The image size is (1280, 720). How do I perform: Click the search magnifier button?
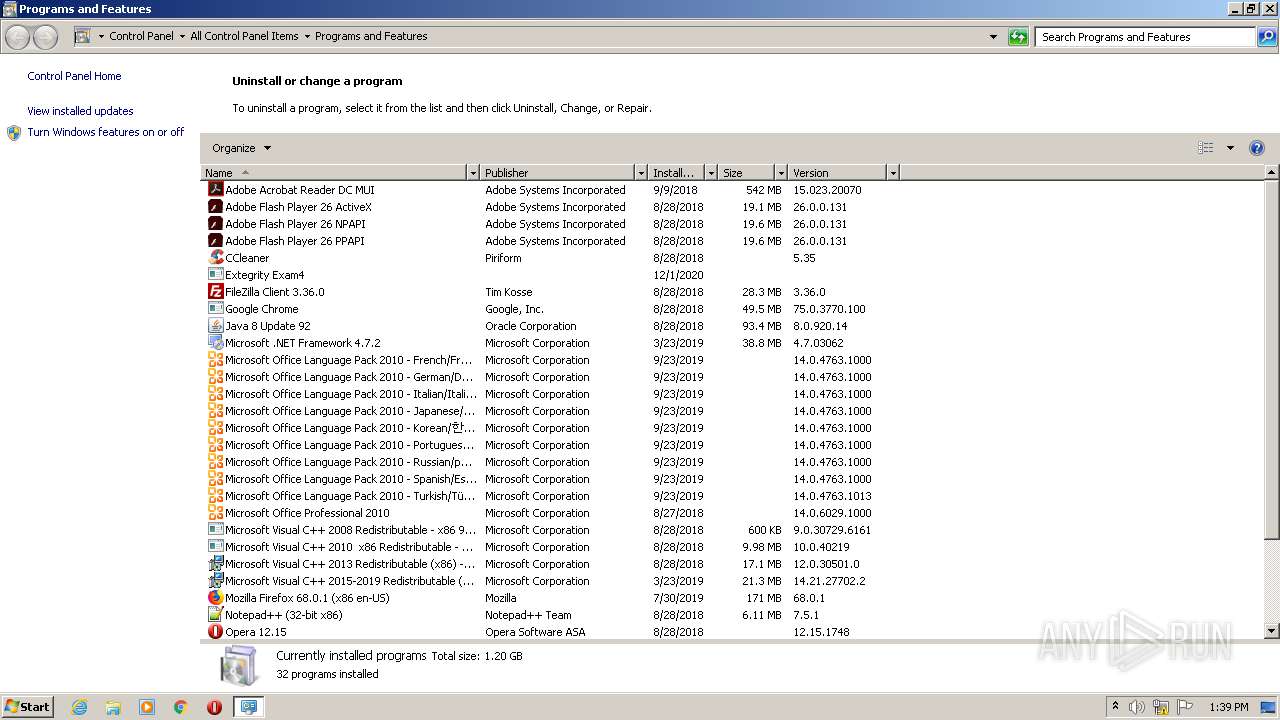pyautogui.click(x=1267, y=37)
